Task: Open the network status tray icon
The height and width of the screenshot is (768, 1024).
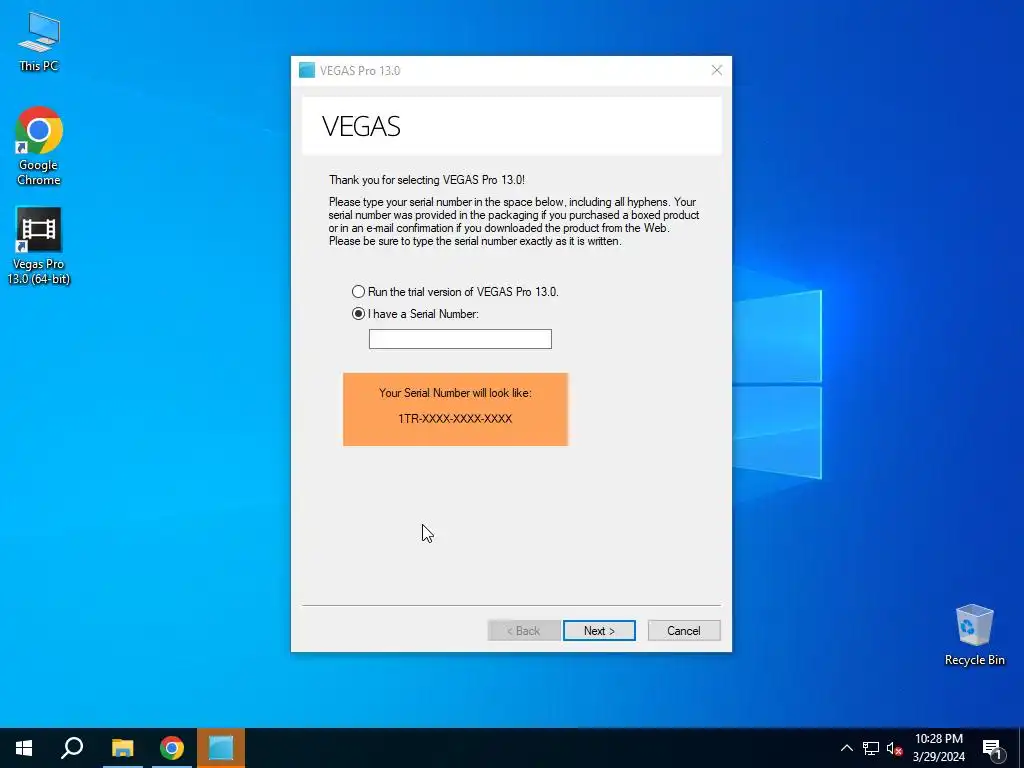Action: (871, 748)
